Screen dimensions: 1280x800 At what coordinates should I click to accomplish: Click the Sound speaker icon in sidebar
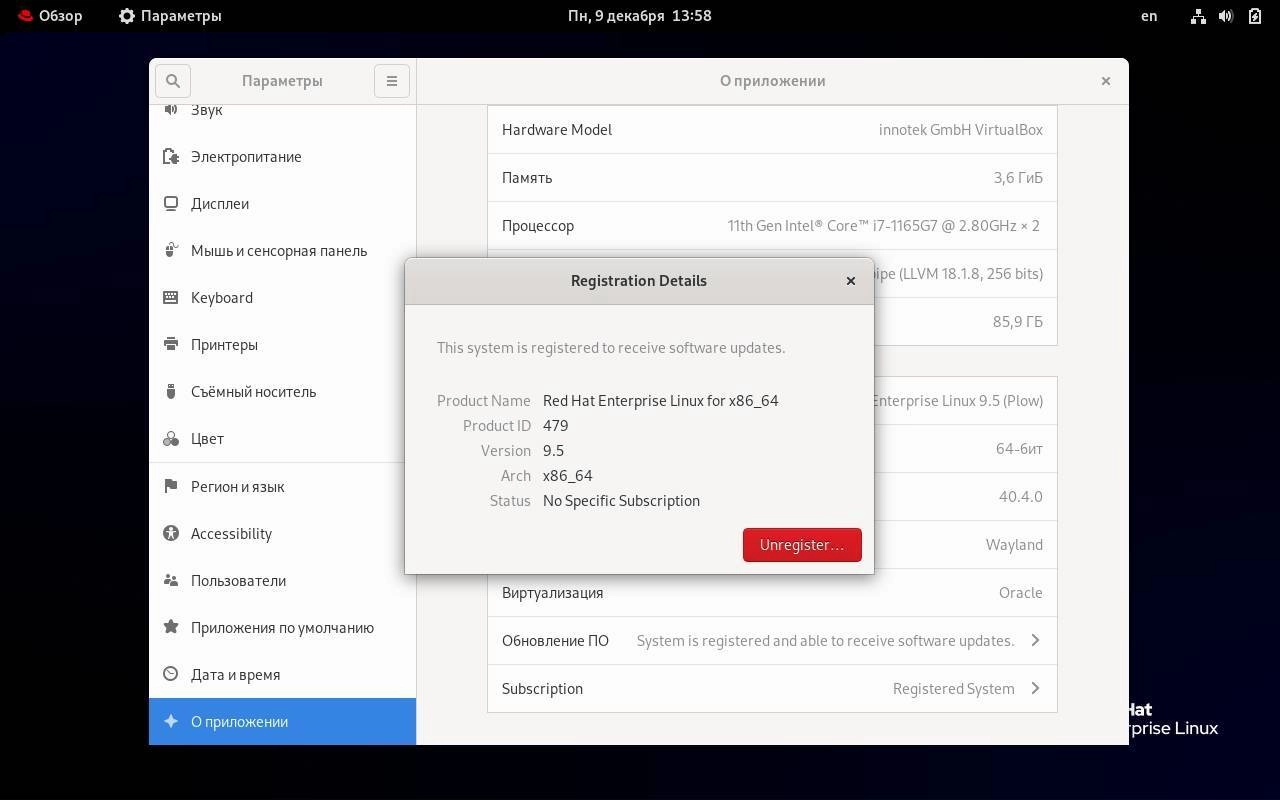click(x=170, y=109)
